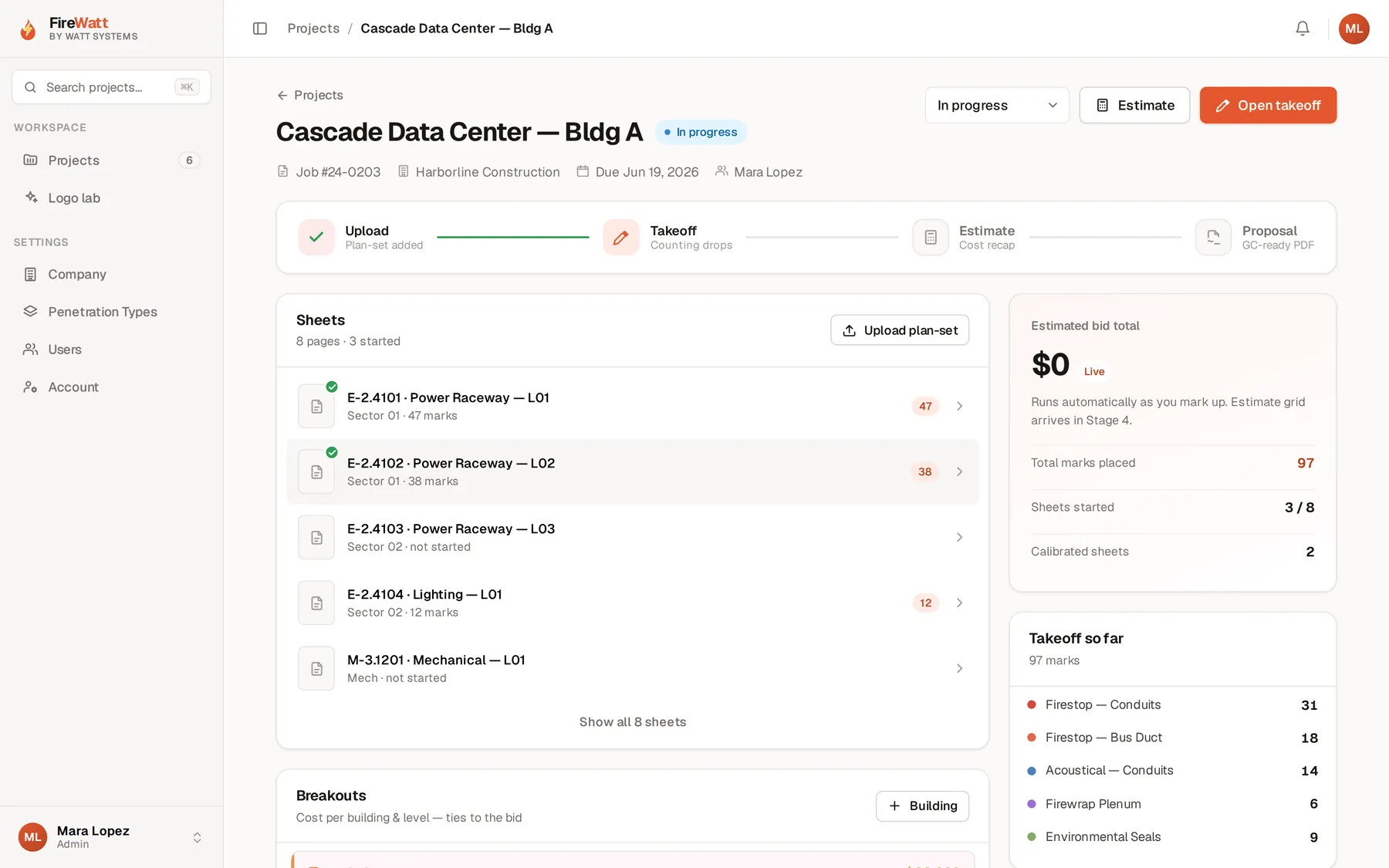This screenshot has height=868, width=1389.
Task: Toggle the sidebar panel icon
Action: pos(260,29)
